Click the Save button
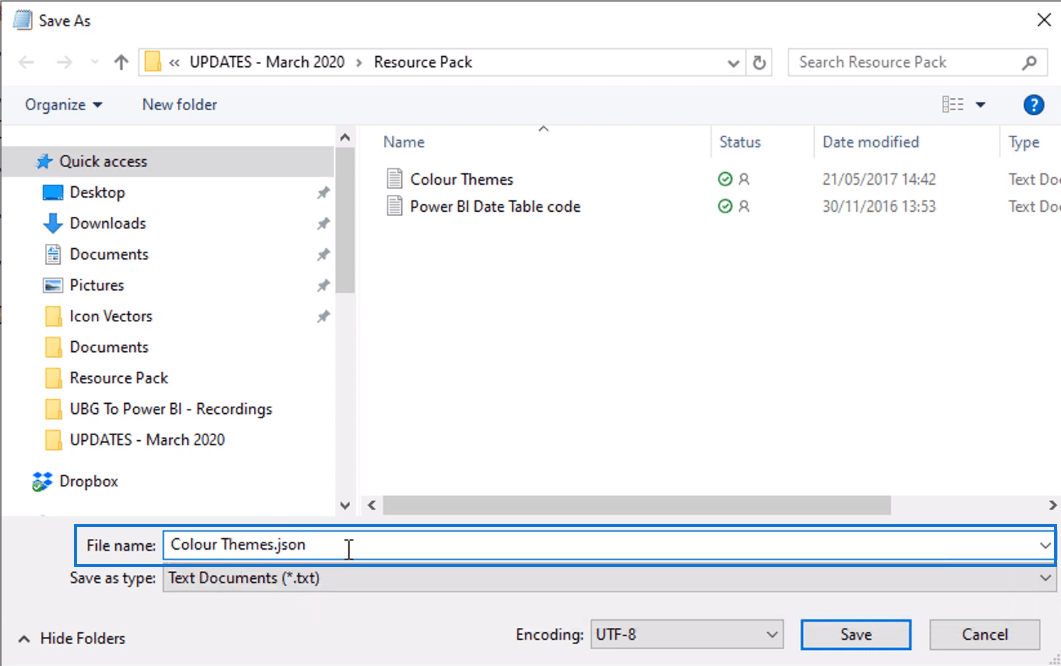 pyautogui.click(x=856, y=634)
